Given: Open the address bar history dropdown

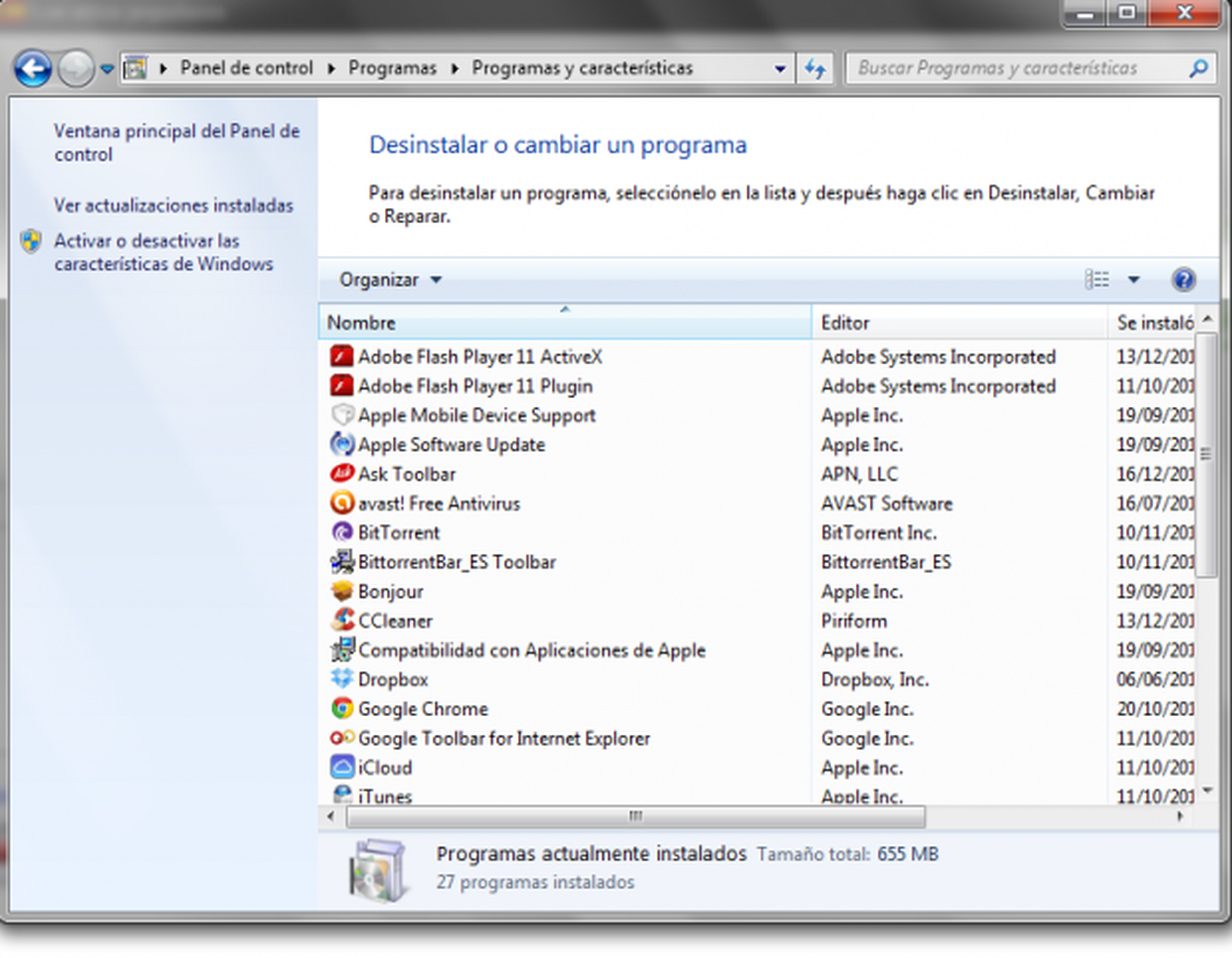Looking at the screenshot, I should pos(780,69).
